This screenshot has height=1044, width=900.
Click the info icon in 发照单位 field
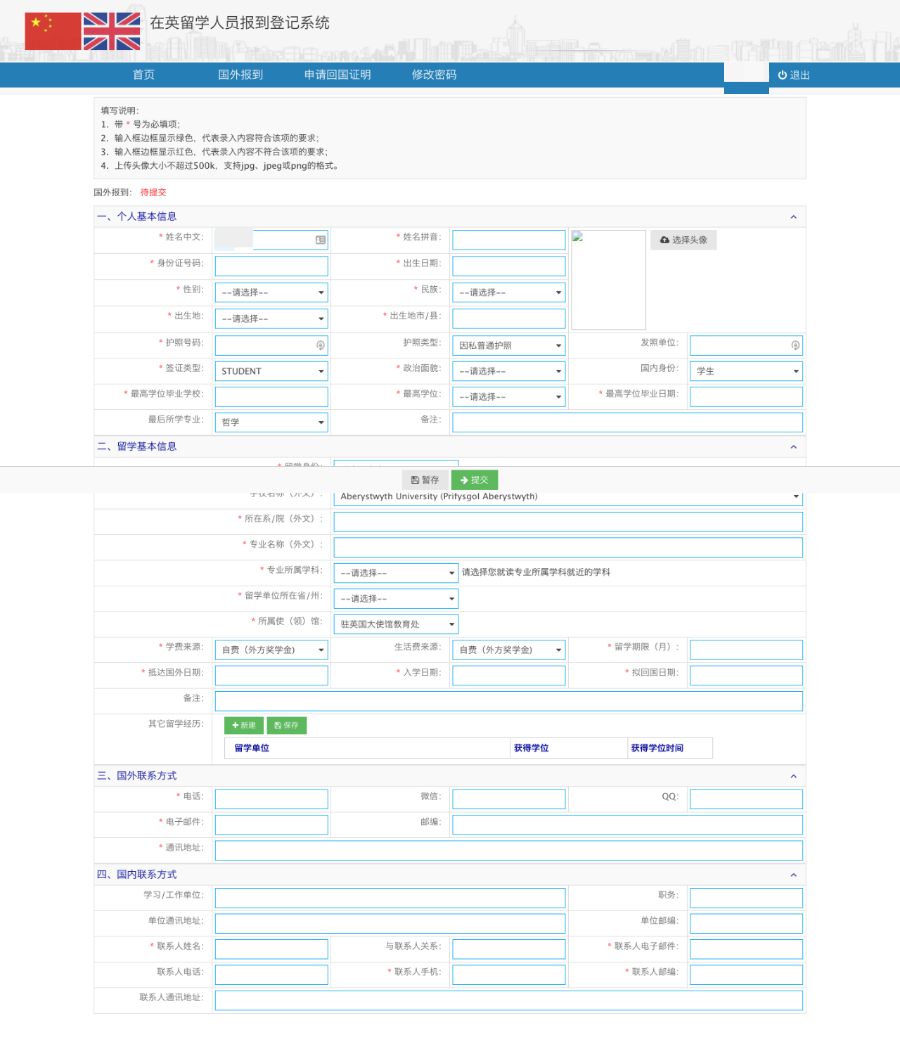pyautogui.click(x=795, y=346)
